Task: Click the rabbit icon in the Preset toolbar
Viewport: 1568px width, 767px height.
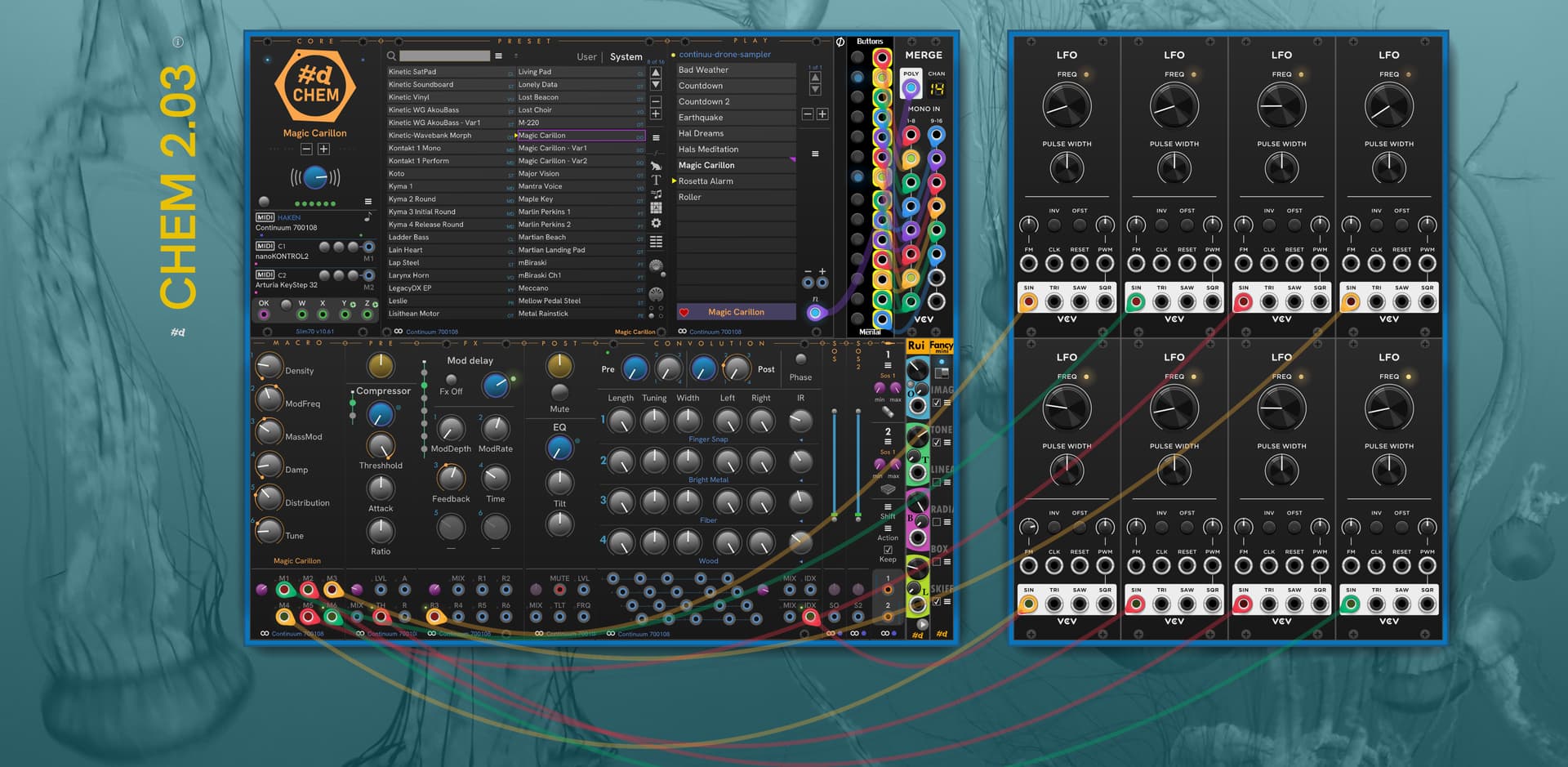Action: (656, 166)
